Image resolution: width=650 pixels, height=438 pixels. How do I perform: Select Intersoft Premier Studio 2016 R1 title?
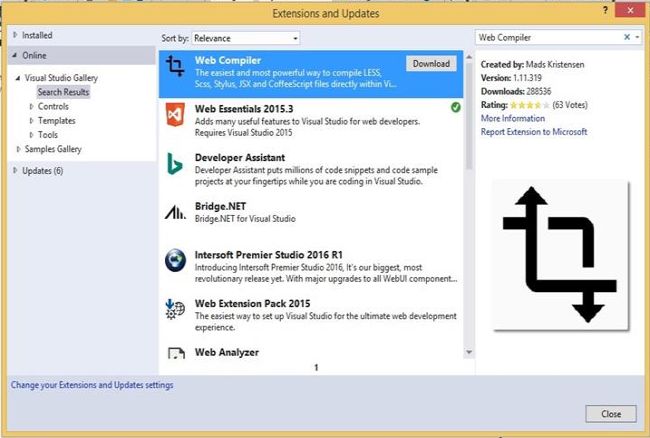point(269,255)
